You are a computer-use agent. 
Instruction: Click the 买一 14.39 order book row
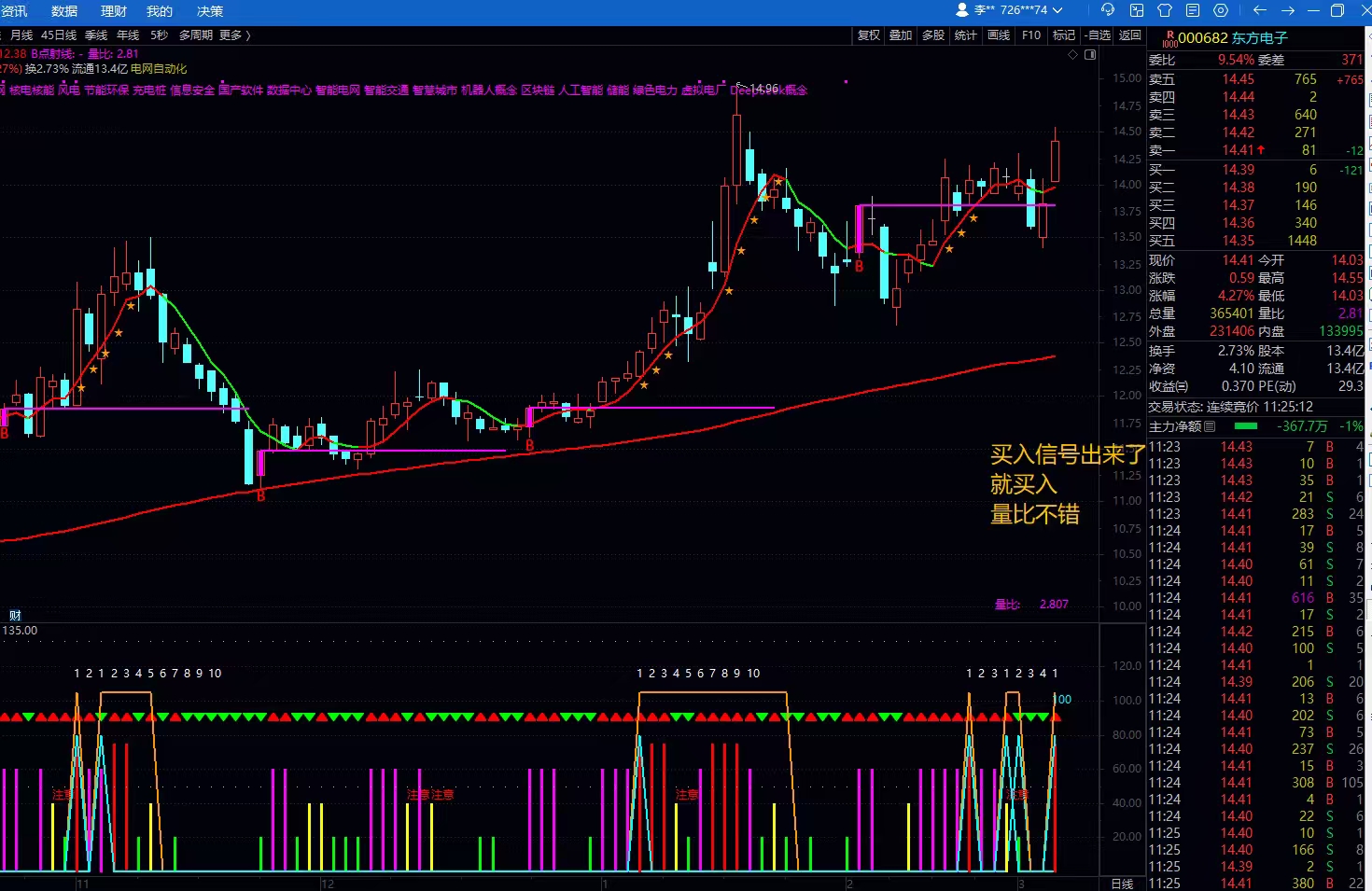(x=1255, y=170)
